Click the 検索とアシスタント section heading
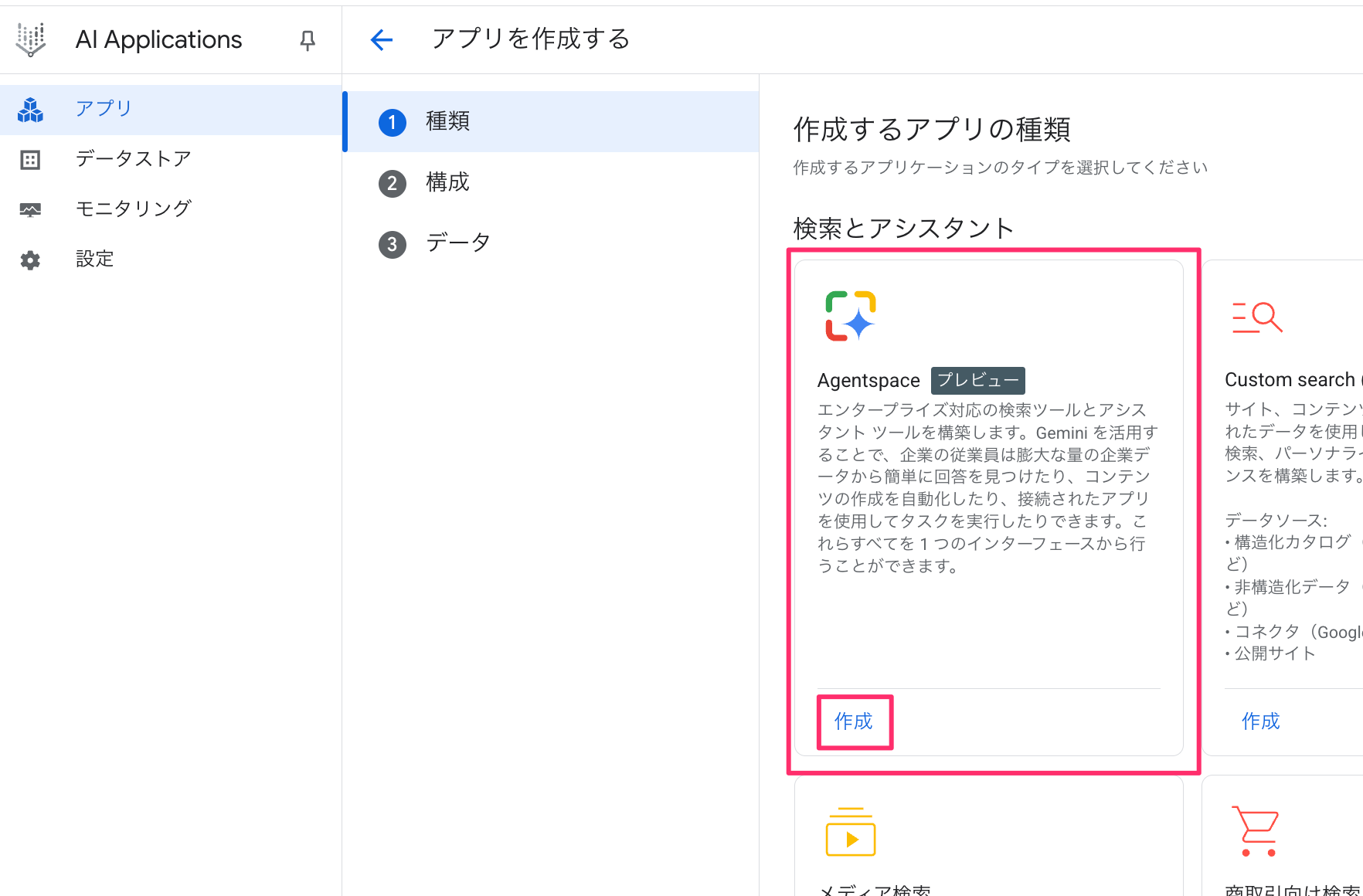This screenshot has width=1363, height=896. [x=903, y=229]
